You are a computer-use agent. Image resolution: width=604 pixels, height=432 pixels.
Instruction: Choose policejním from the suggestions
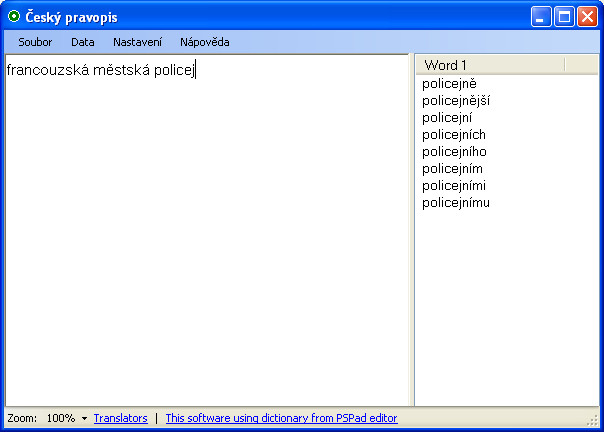(452, 168)
